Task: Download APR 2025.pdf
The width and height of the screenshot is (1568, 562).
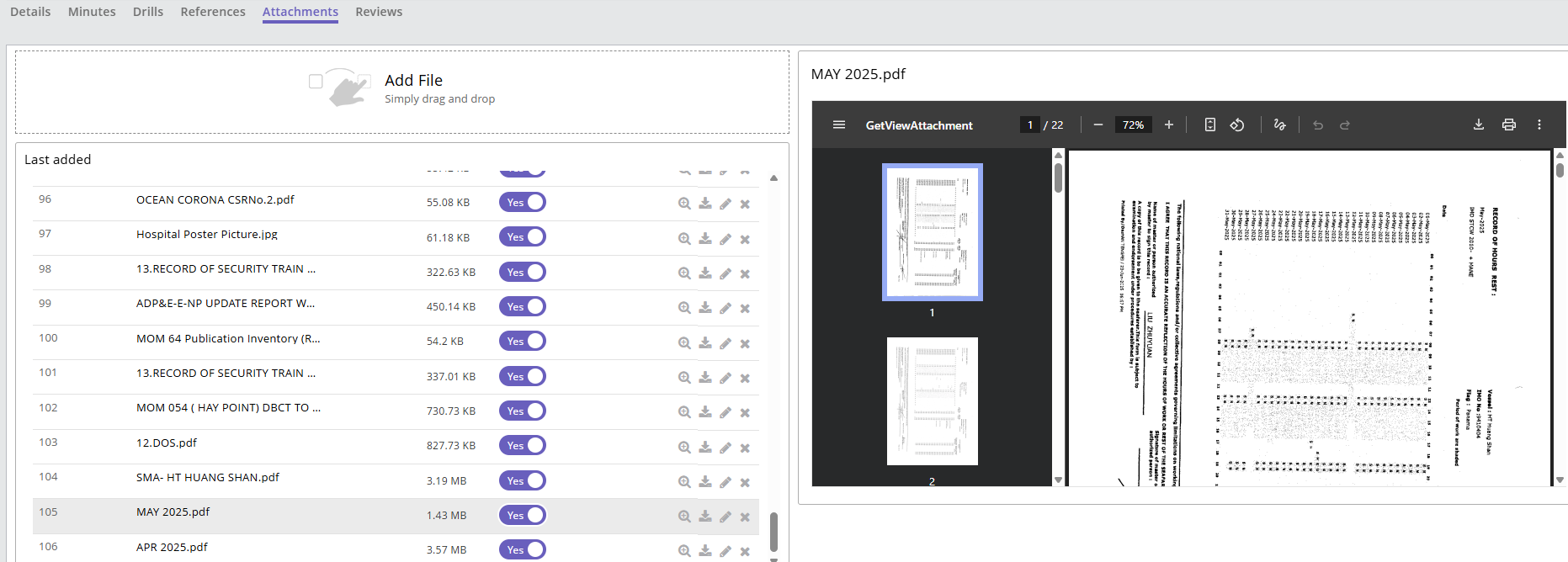Action: click(x=705, y=551)
